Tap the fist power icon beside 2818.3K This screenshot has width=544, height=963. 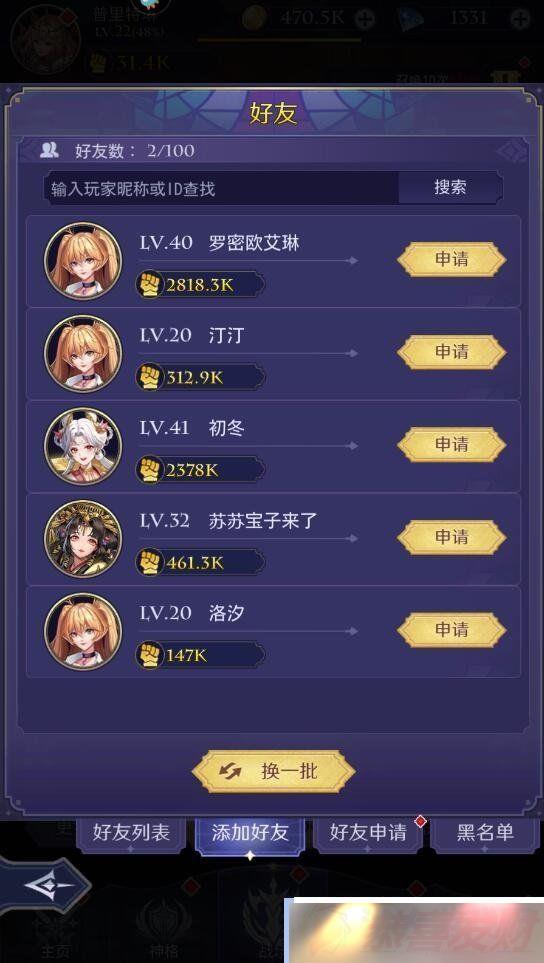[x=149, y=284]
